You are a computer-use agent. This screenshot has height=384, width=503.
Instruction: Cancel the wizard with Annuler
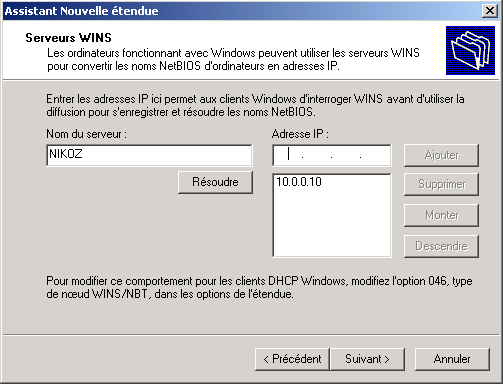click(452, 359)
